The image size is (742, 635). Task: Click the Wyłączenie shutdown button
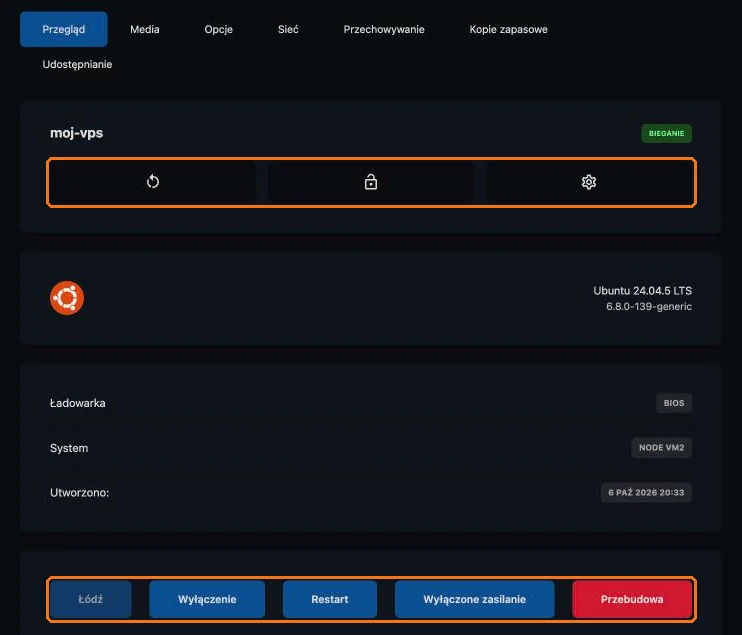click(x=207, y=599)
